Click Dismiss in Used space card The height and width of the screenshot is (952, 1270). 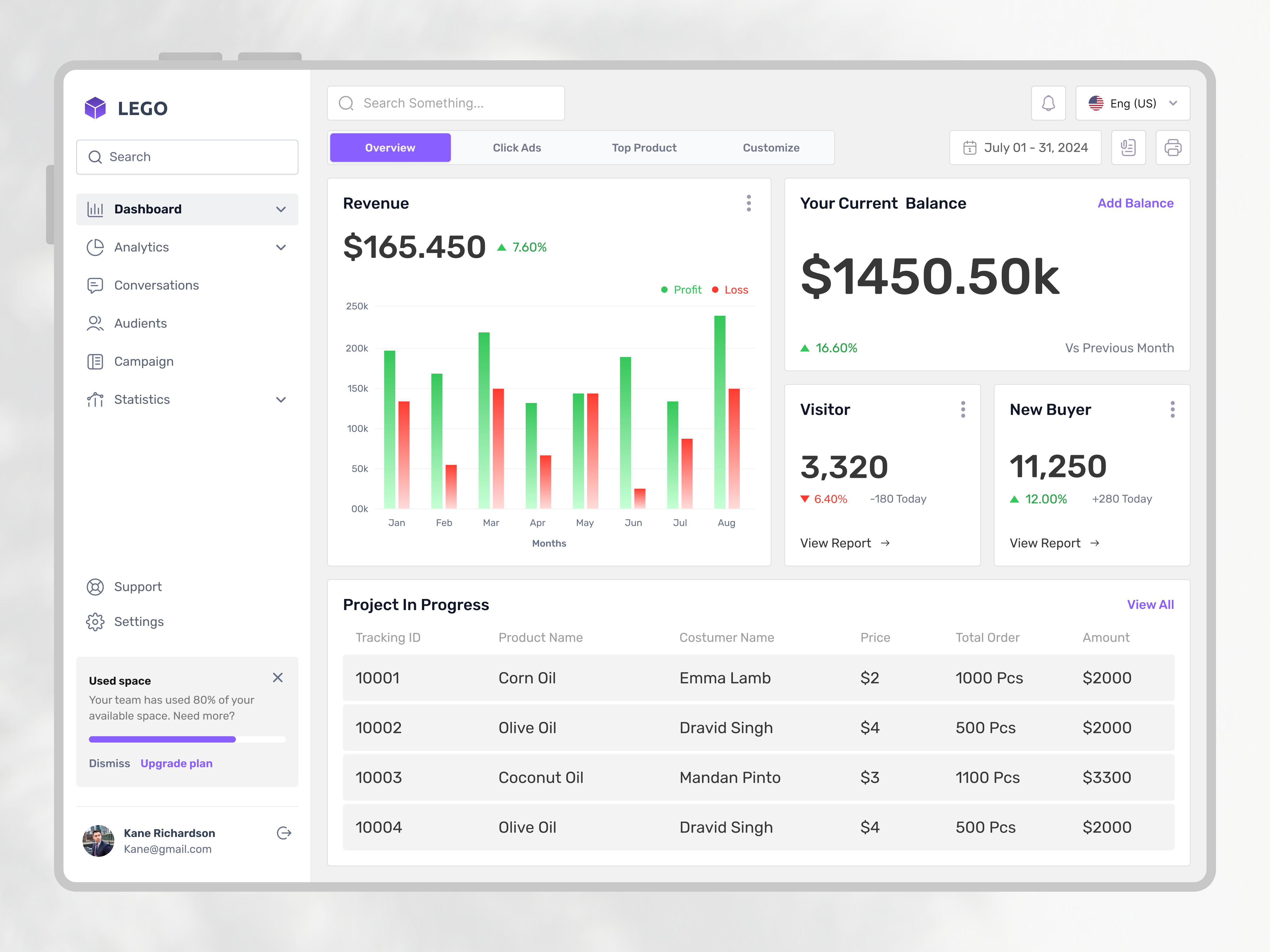pos(109,763)
